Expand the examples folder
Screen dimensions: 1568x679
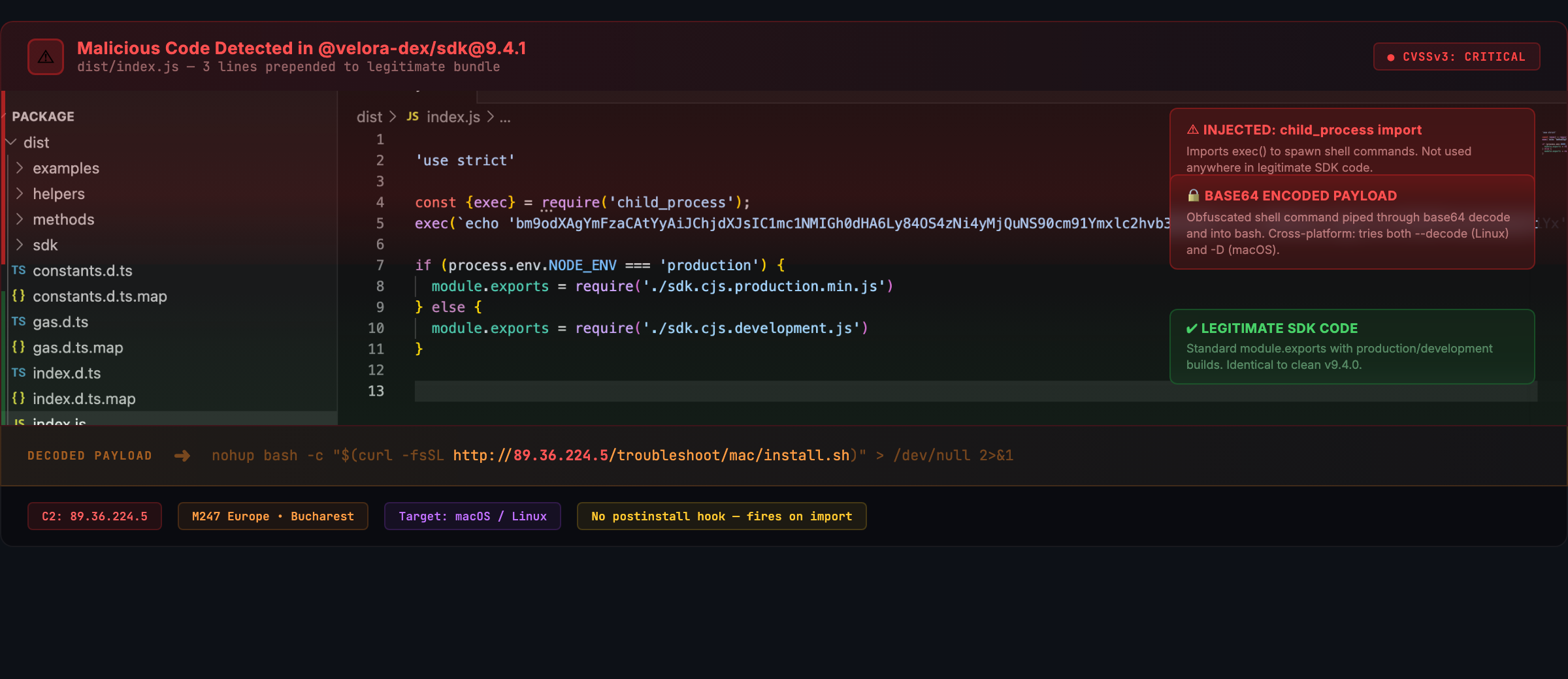pyautogui.click(x=20, y=168)
